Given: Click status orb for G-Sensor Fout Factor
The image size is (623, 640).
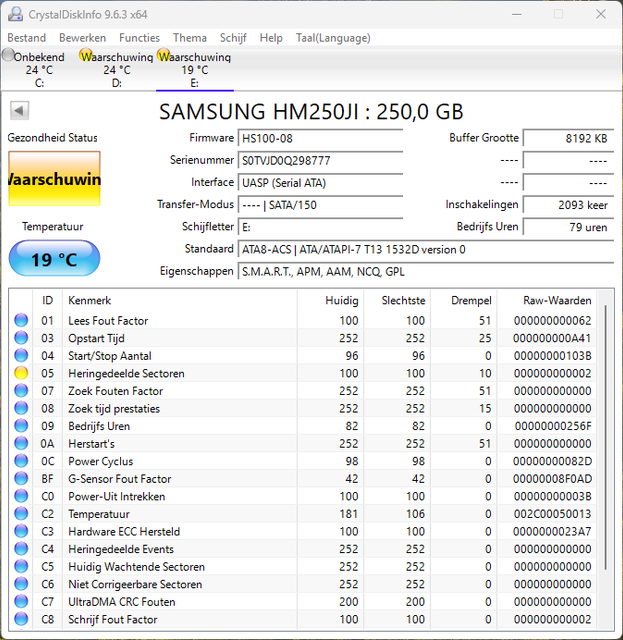Looking at the screenshot, I should pyautogui.click(x=21, y=478).
